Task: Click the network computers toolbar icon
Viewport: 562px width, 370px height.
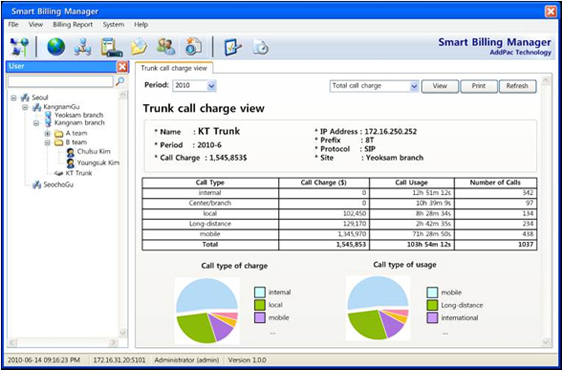Action: pos(19,47)
